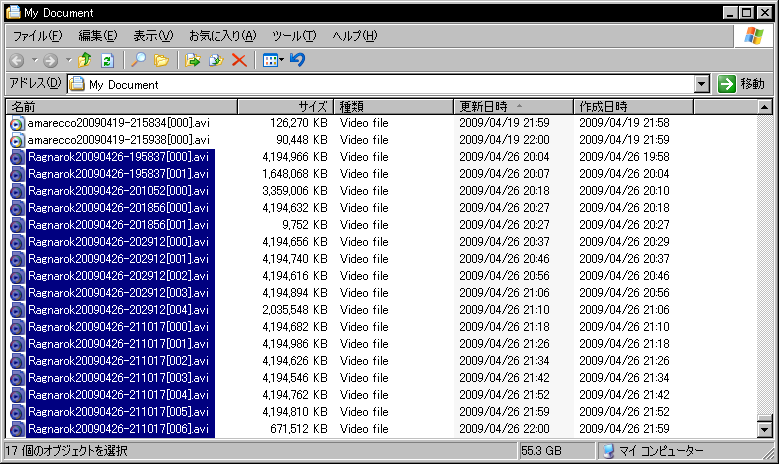Click the Move To folder icon
Image resolution: width=779 pixels, height=464 pixels.
tap(192, 61)
